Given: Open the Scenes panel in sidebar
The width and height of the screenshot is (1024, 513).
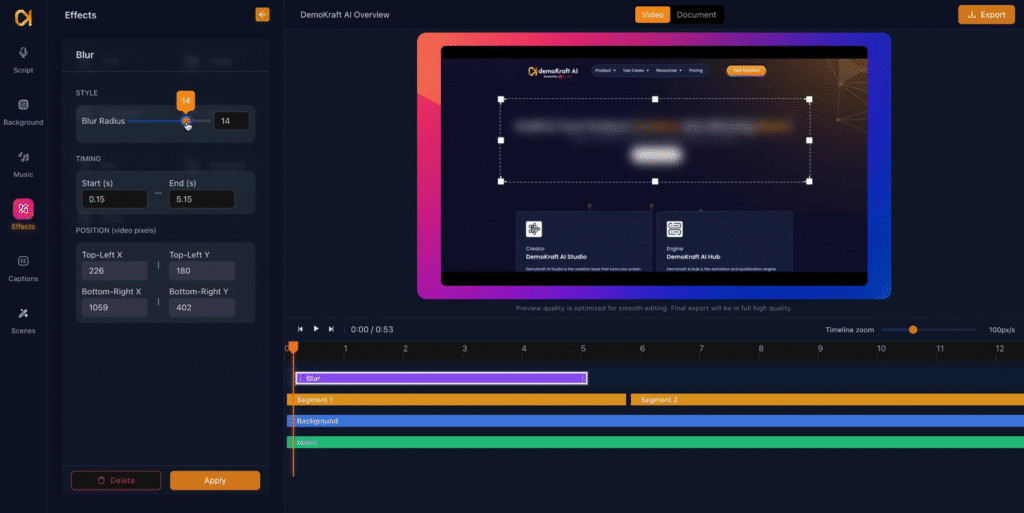Looking at the screenshot, I should pos(22,319).
